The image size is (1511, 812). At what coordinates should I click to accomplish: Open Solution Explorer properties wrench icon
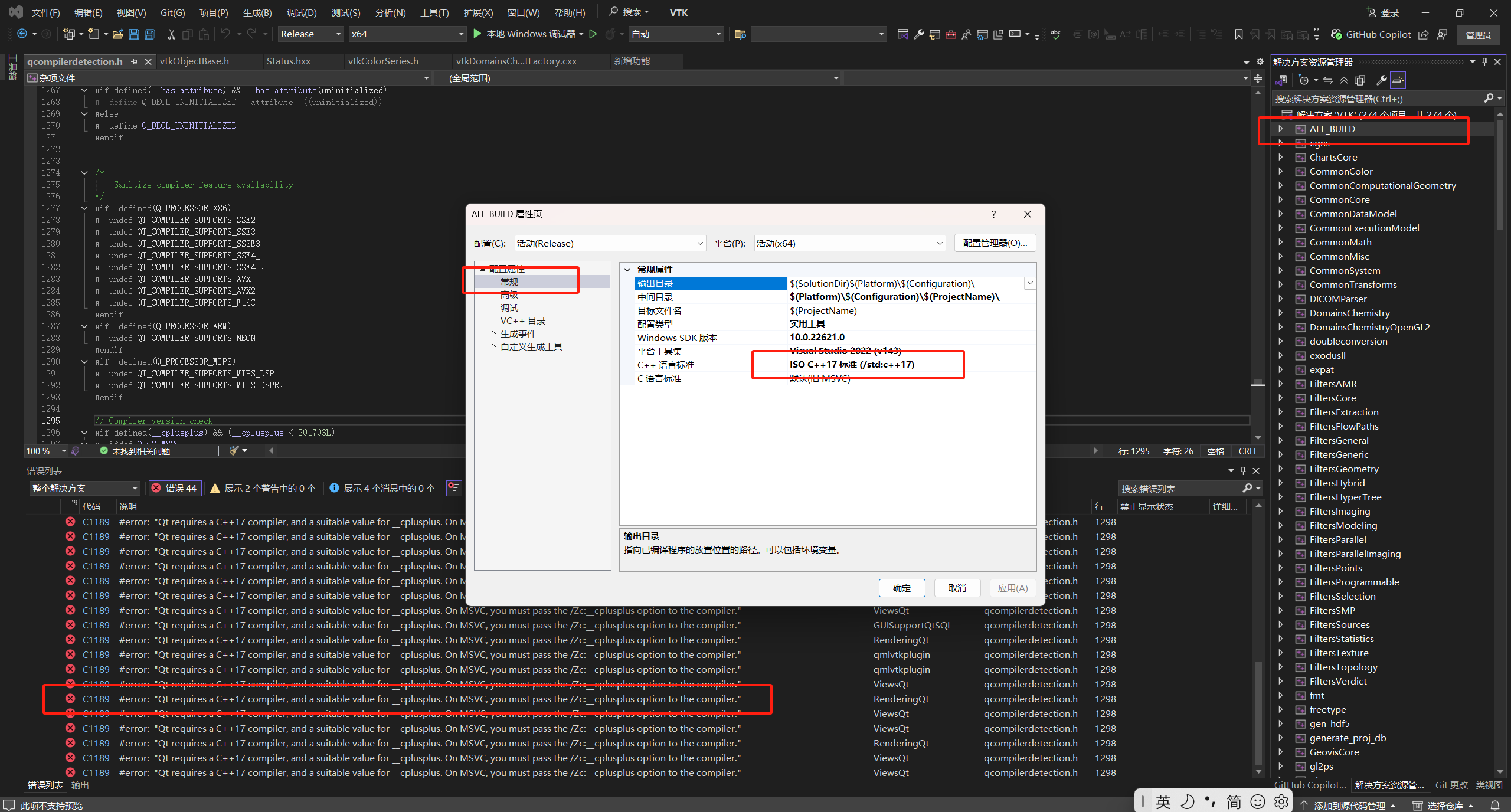[1382, 80]
